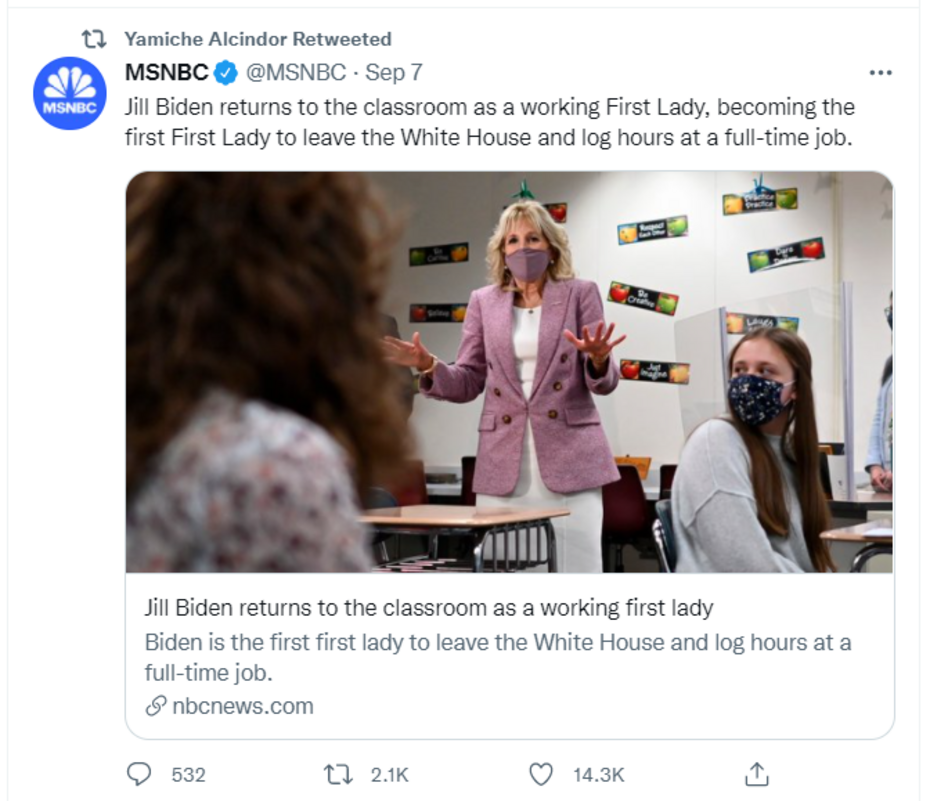This screenshot has height=801, width=930.
Task: Open the Sep 7 timestamp link
Action: [x=394, y=73]
